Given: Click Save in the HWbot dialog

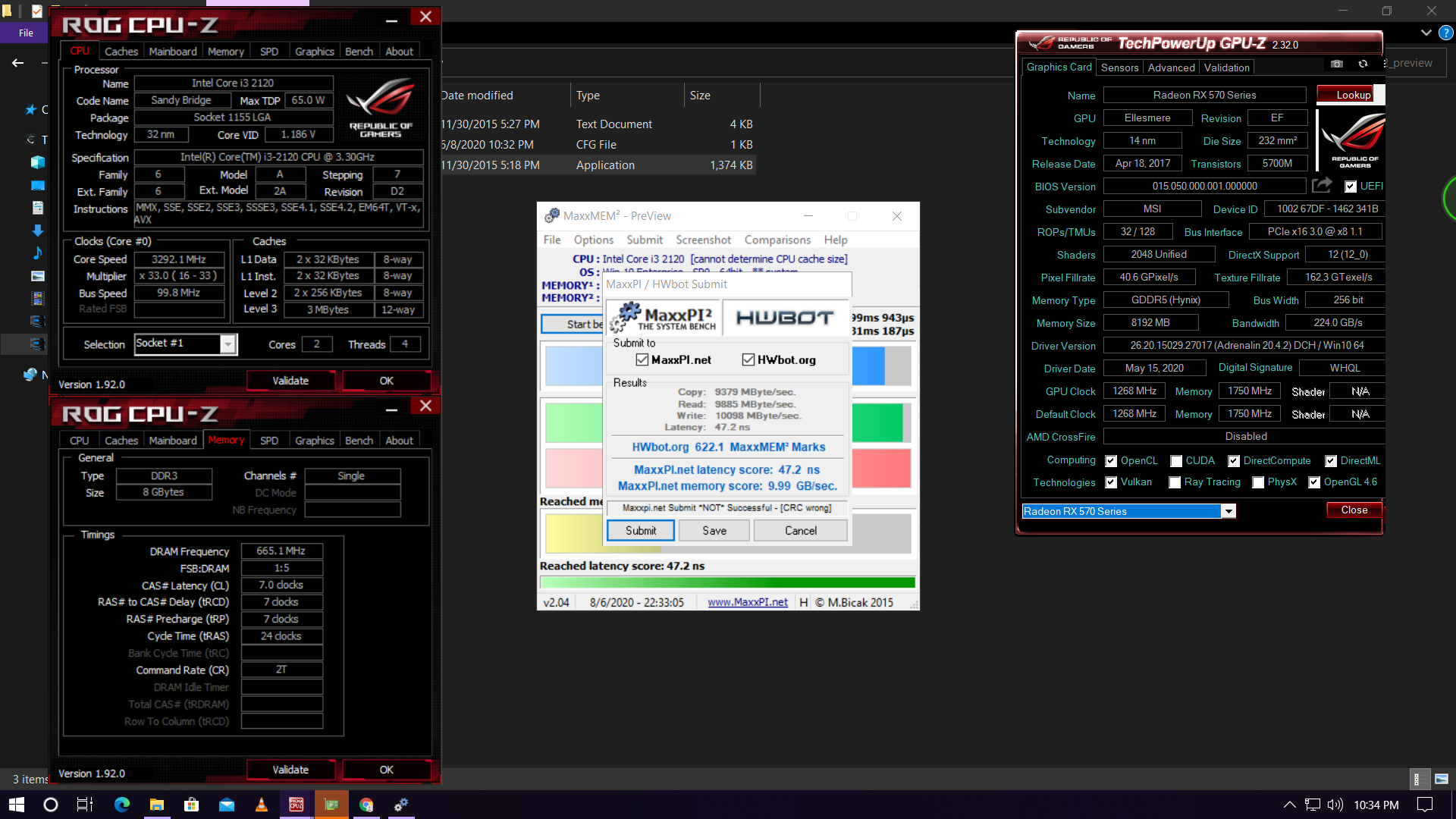Looking at the screenshot, I should 714,531.
